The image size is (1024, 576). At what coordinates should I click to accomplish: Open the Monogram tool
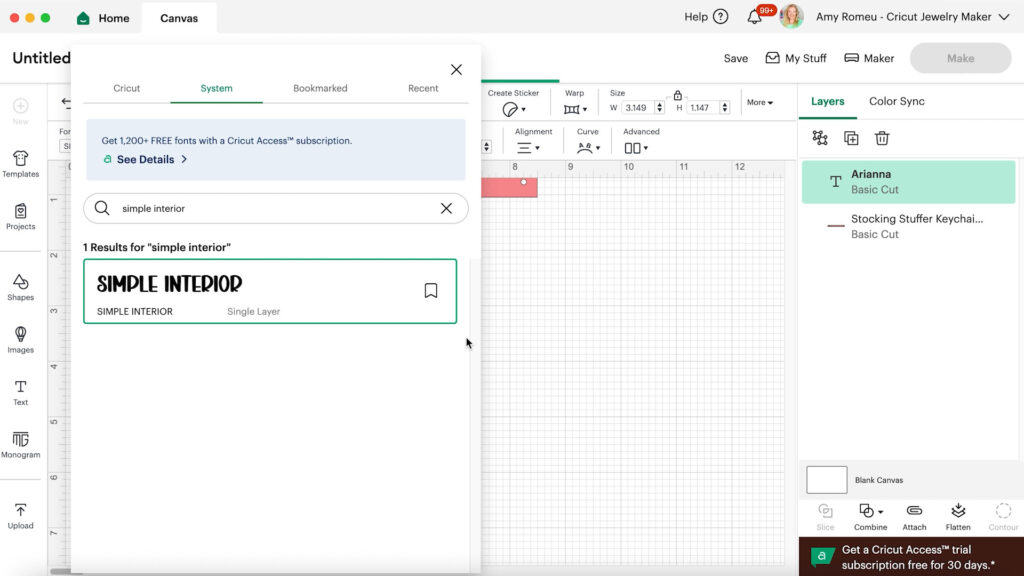click(x=20, y=445)
